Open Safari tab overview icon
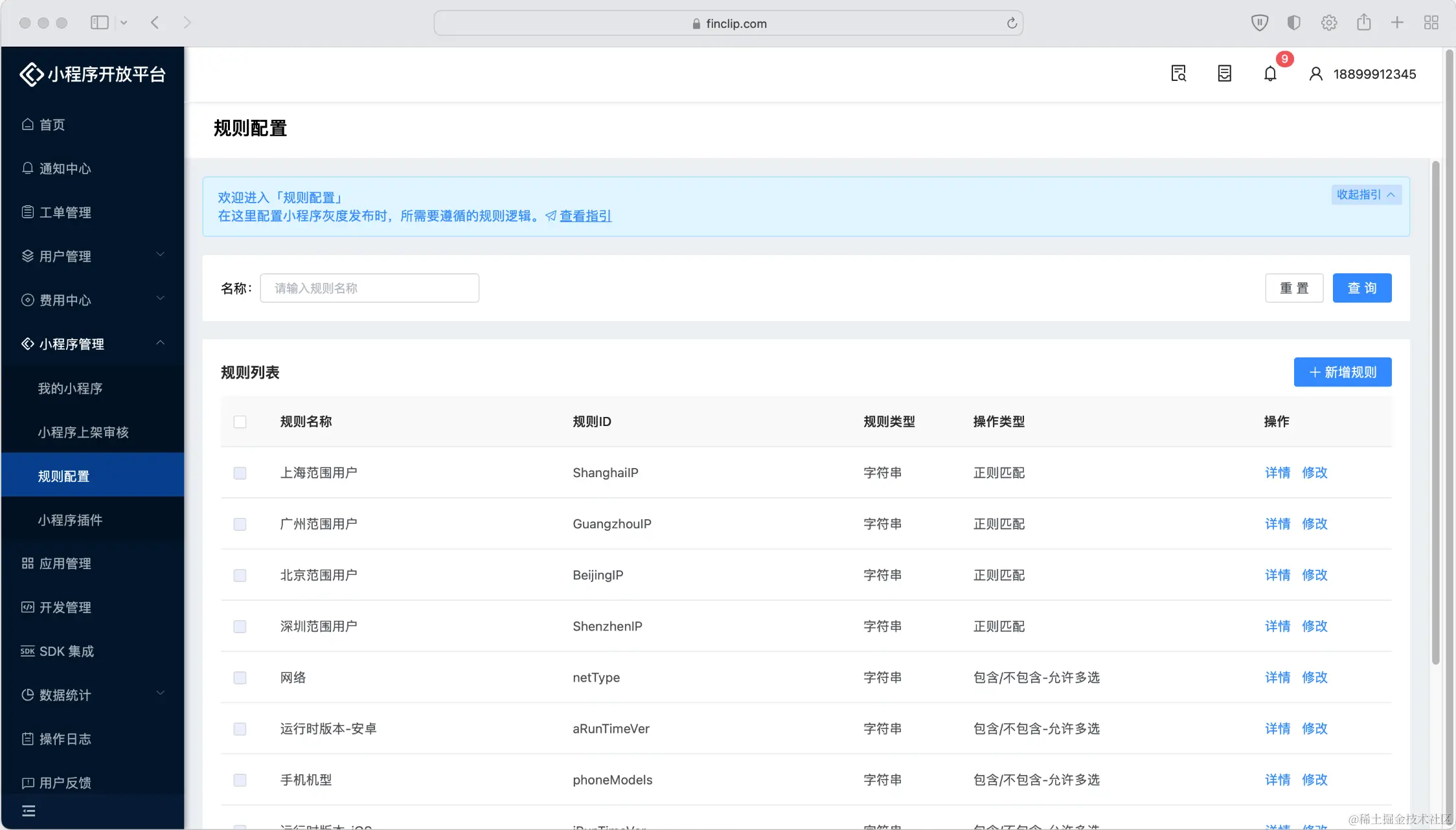 pyautogui.click(x=1431, y=23)
